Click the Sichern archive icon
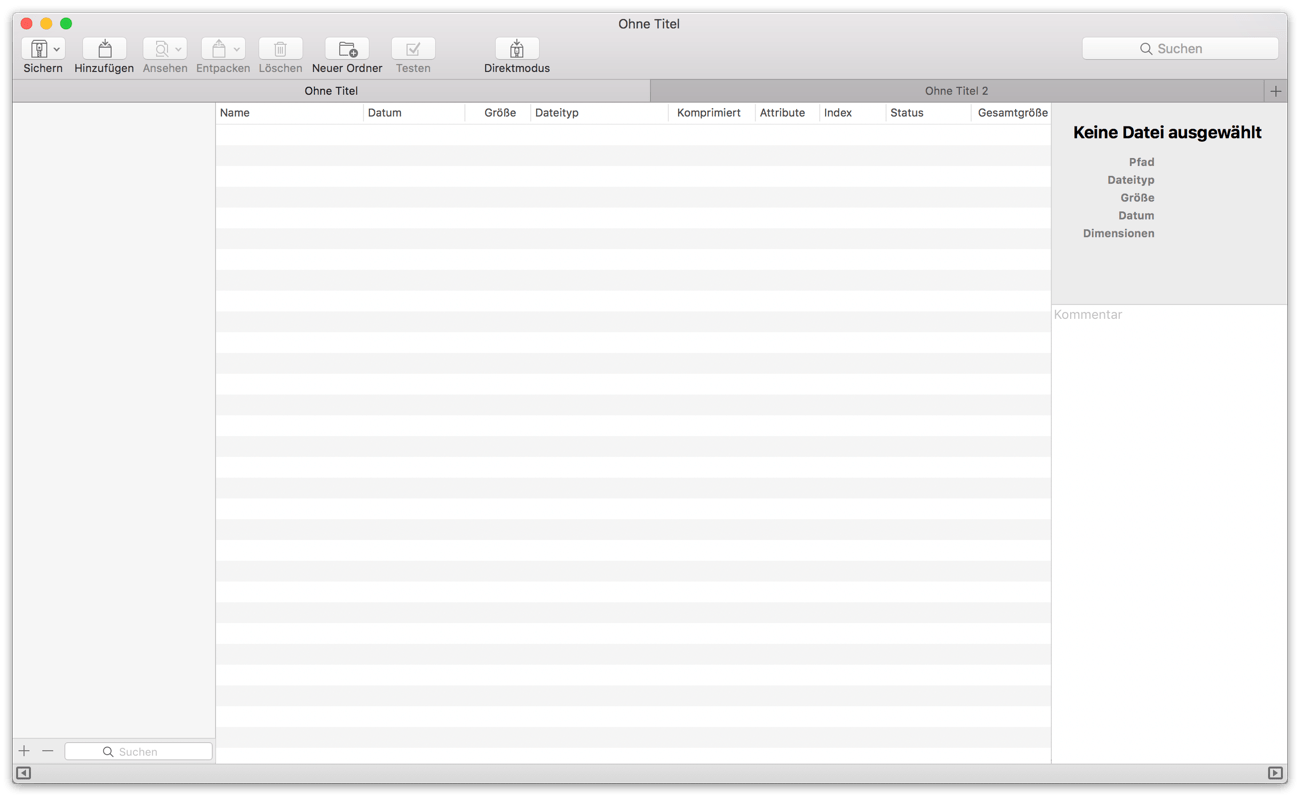The image size is (1300, 796). tap(38, 49)
